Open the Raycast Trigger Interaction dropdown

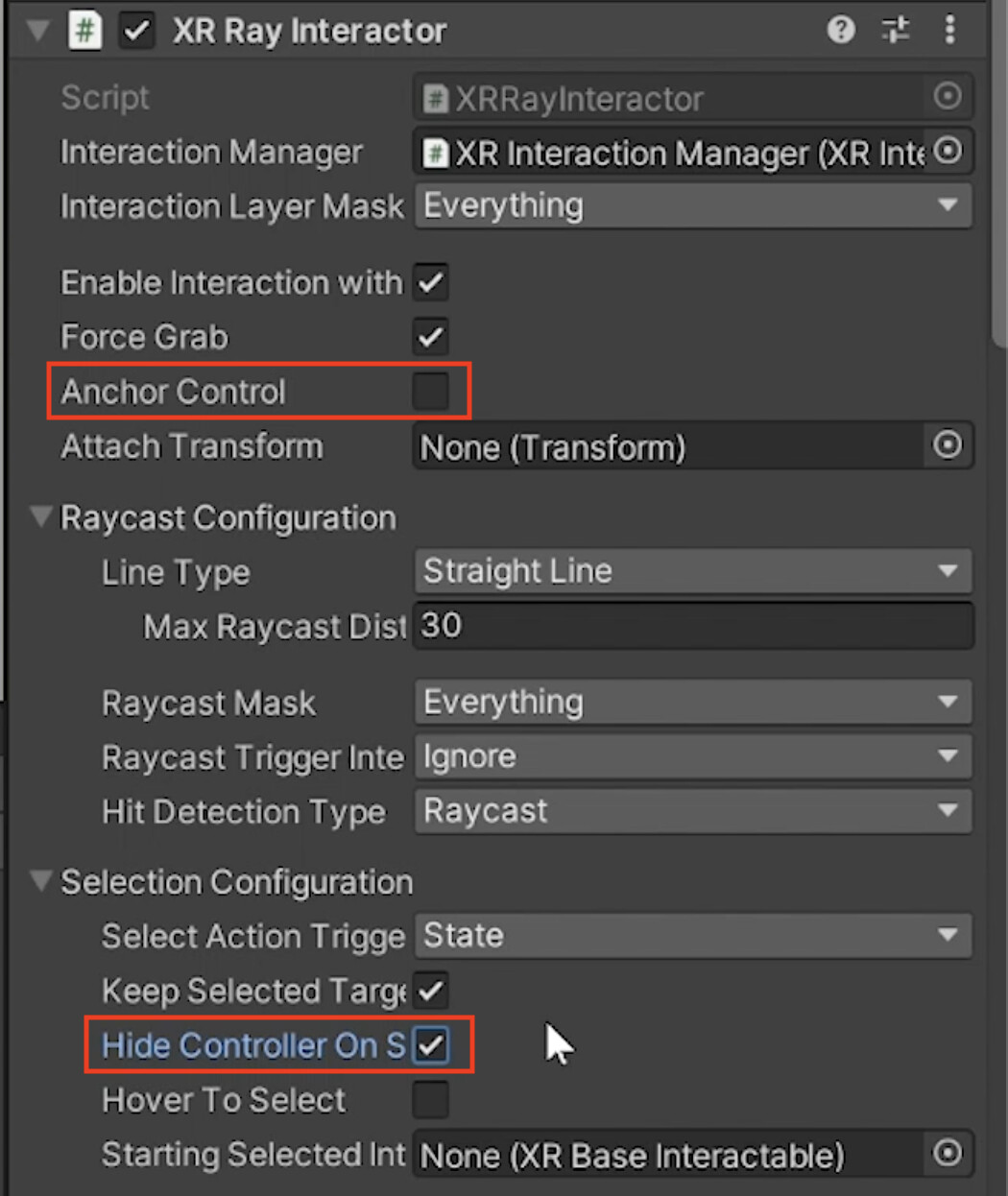coord(691,756)
